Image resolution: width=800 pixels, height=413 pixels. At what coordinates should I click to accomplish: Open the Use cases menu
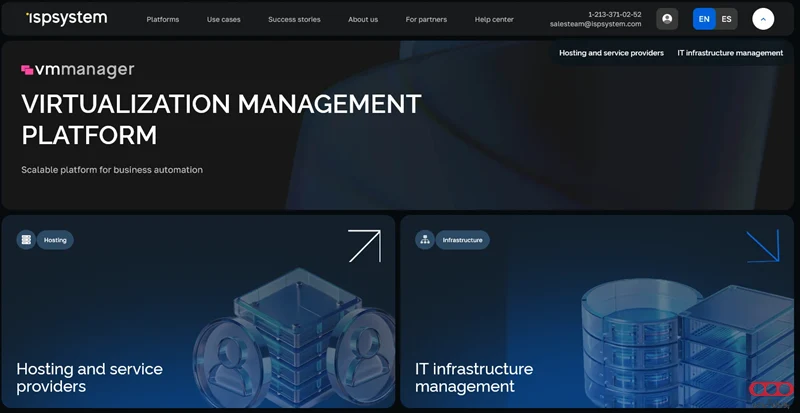223,19
